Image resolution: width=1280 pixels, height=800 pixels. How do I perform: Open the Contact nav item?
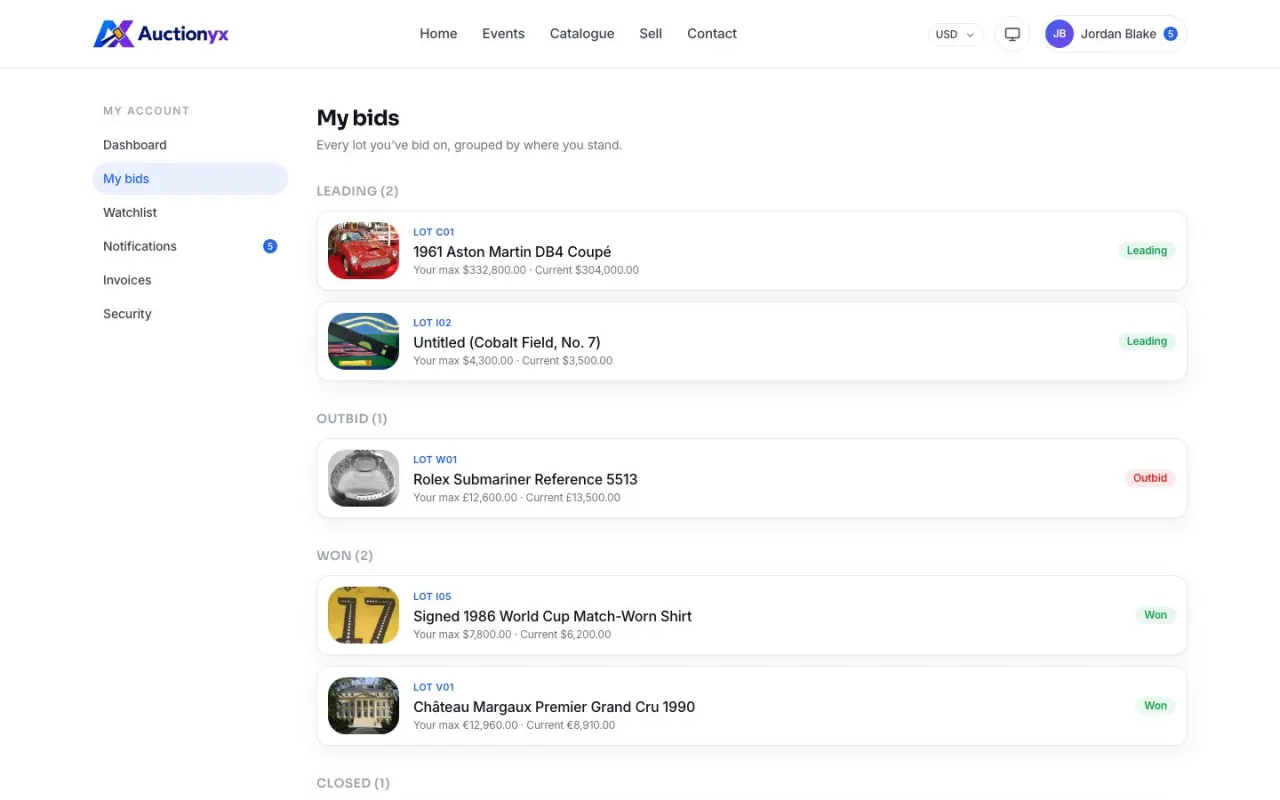coord(712,34)
